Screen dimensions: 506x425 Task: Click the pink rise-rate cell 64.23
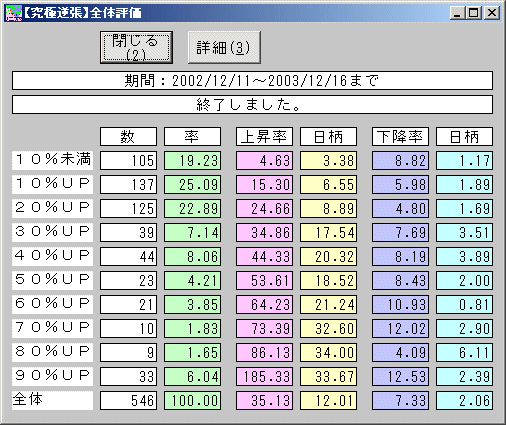point(264,304)
